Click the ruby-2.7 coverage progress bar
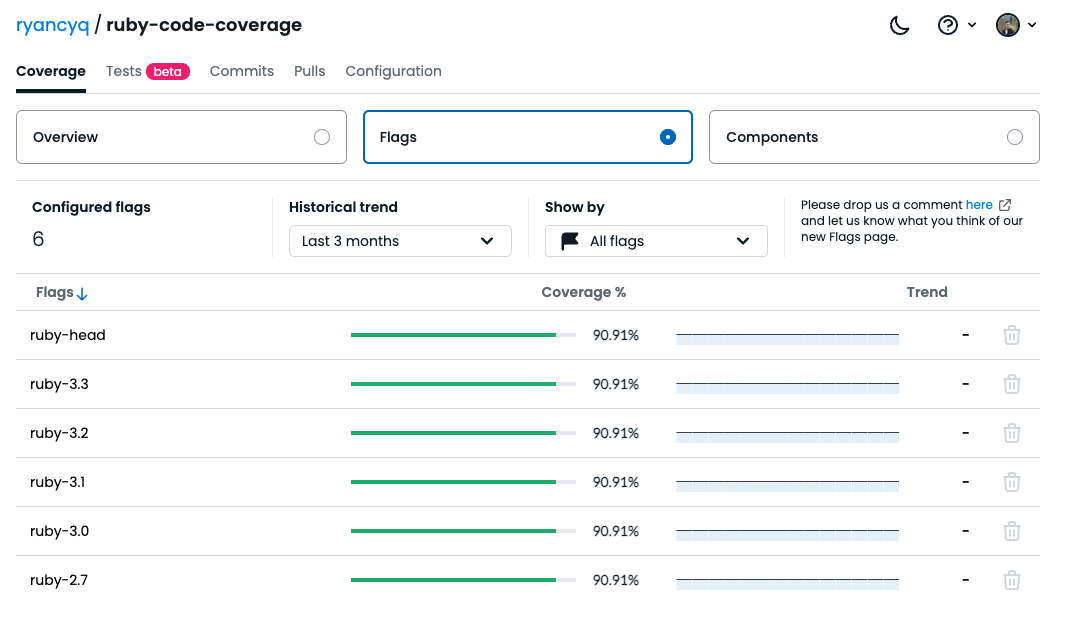Screen dimensions: 1079x638 463,580
